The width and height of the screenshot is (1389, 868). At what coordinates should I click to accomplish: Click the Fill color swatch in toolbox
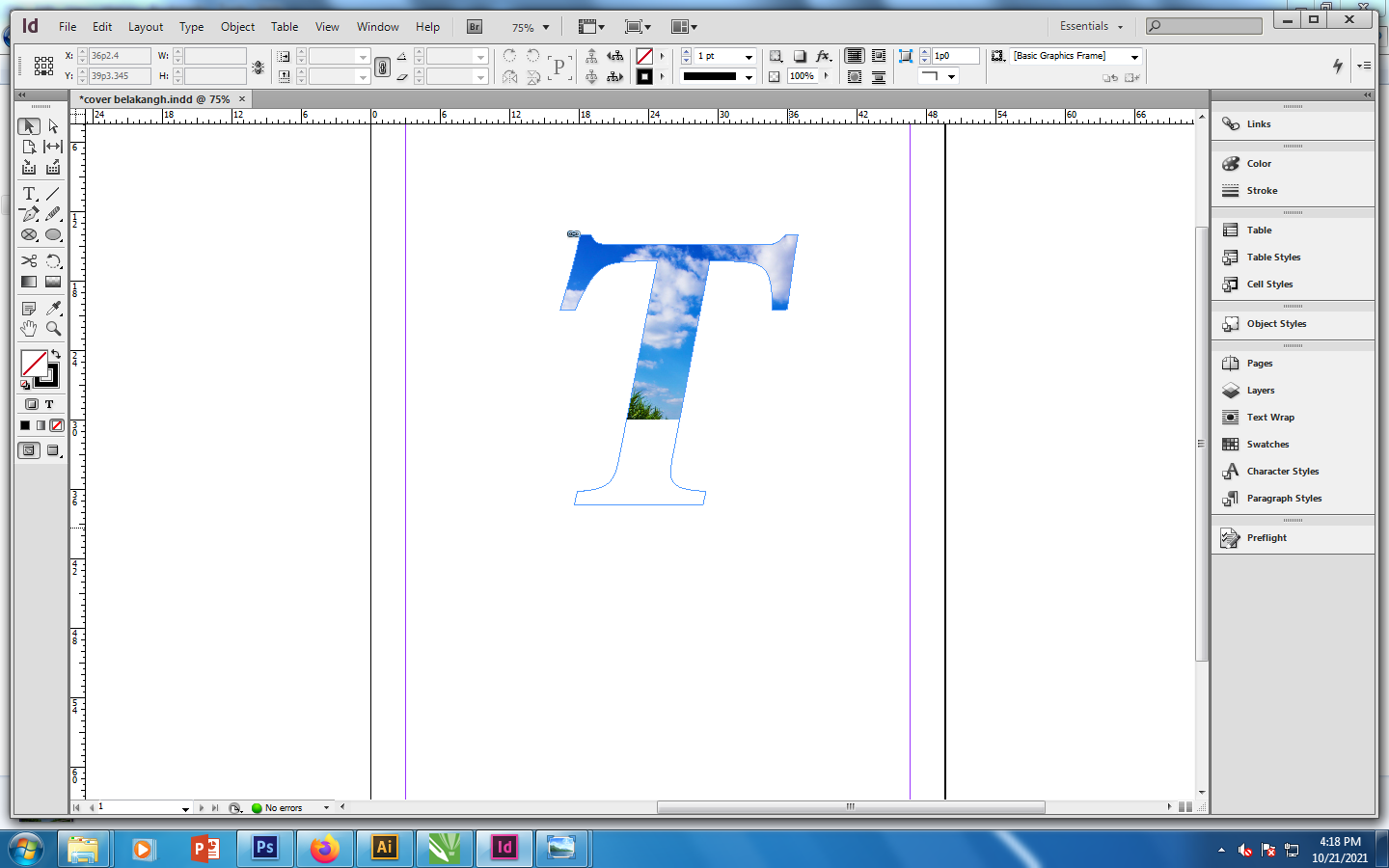(33, 363)
